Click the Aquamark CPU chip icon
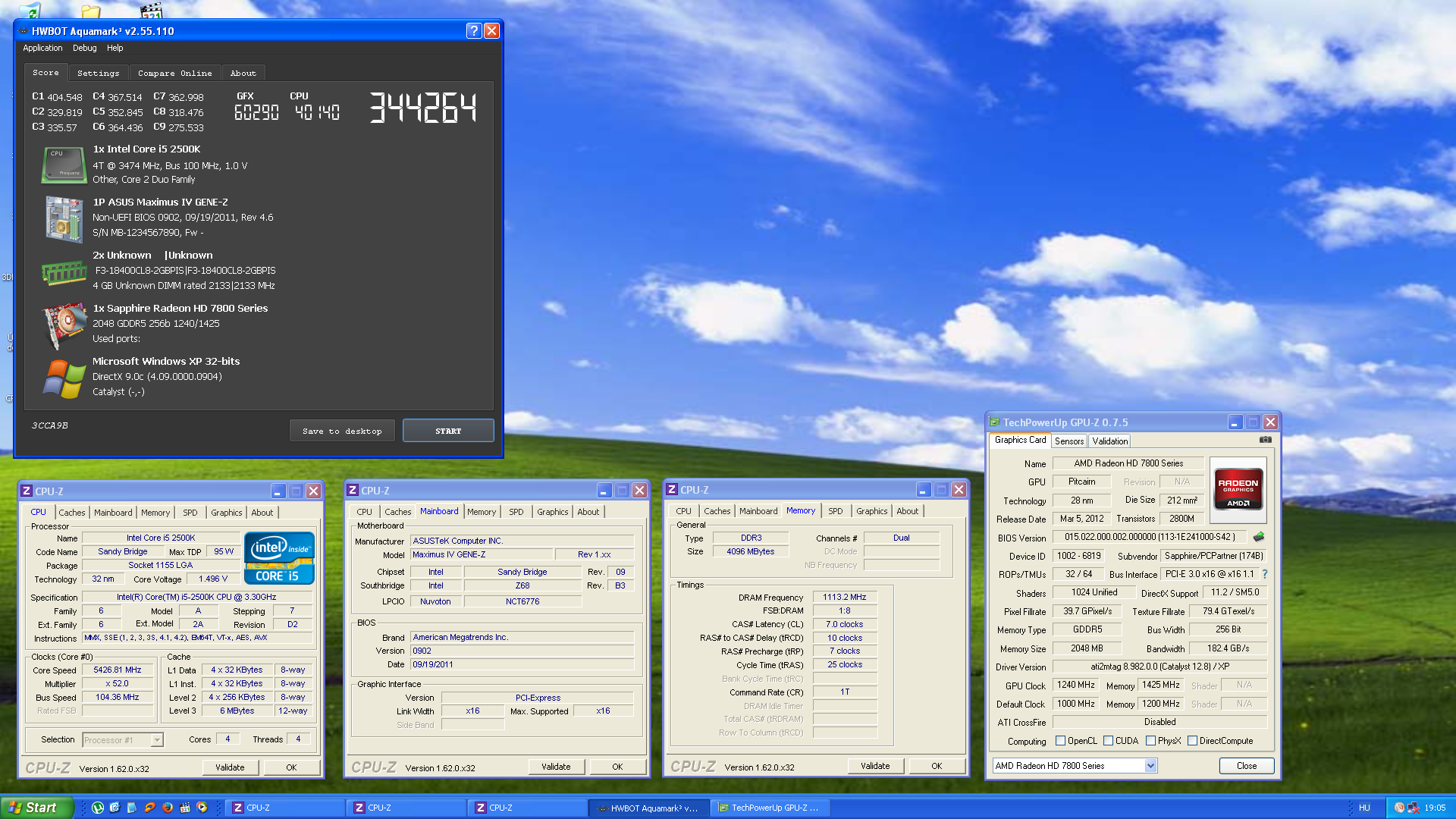The image size is (1456, 819). [x=64, y=165]
